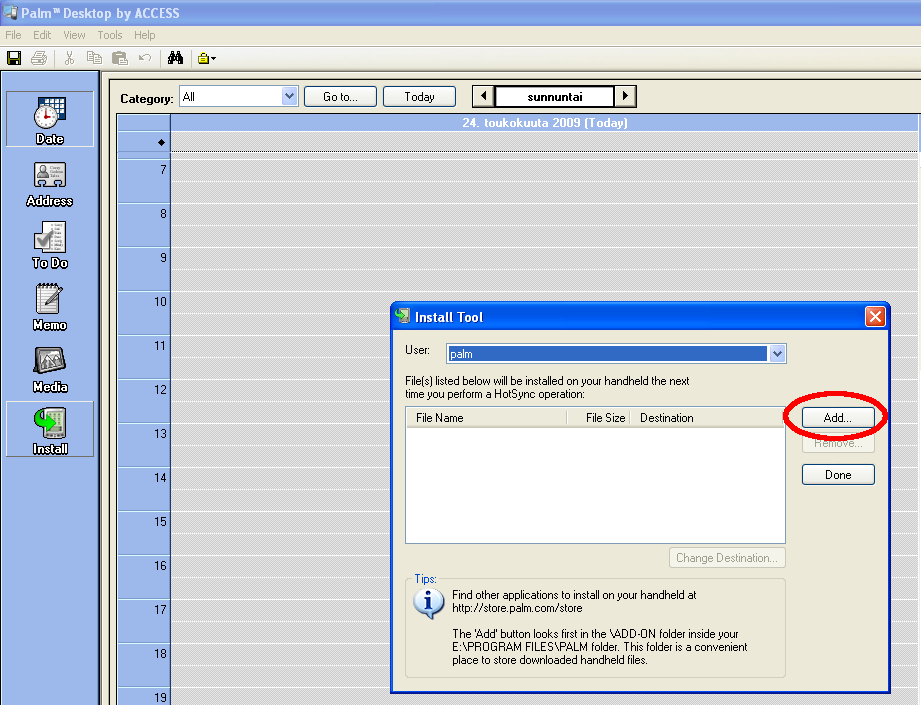The width and height of the screenshot is (921, 705).
Task: Click the Add... button
Action: [x=838, y=418]
